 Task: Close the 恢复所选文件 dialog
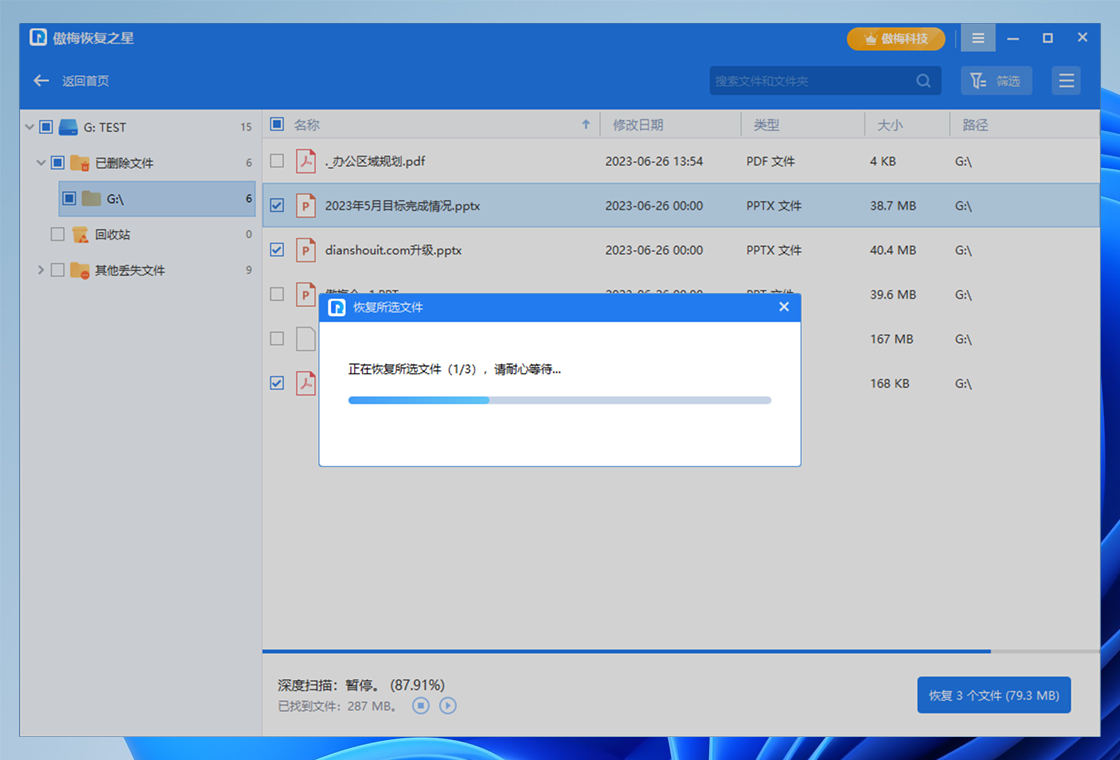[784, 307]
